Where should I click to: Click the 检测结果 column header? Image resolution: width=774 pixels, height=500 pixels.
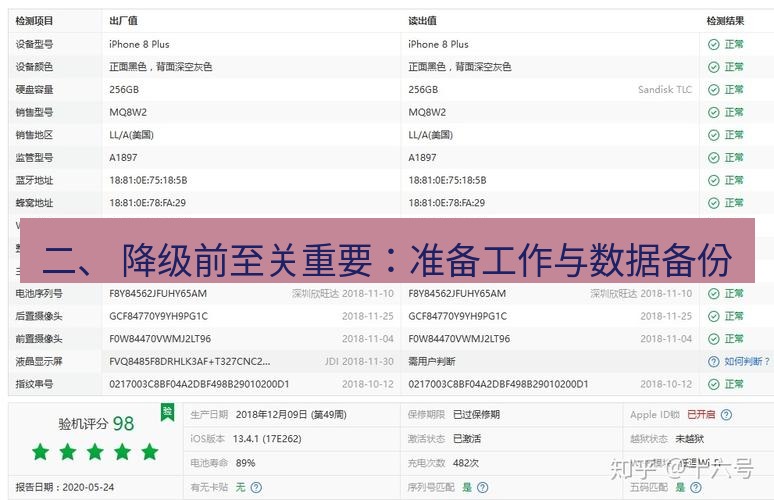(725, 21)
